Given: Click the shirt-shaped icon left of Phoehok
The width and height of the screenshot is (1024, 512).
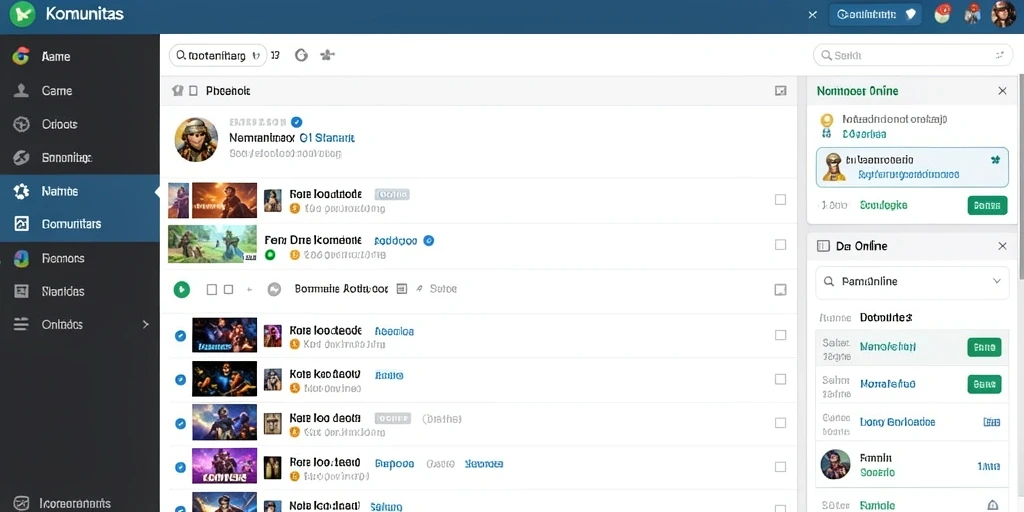Looking at the screenshot, I should click(177, 91).
